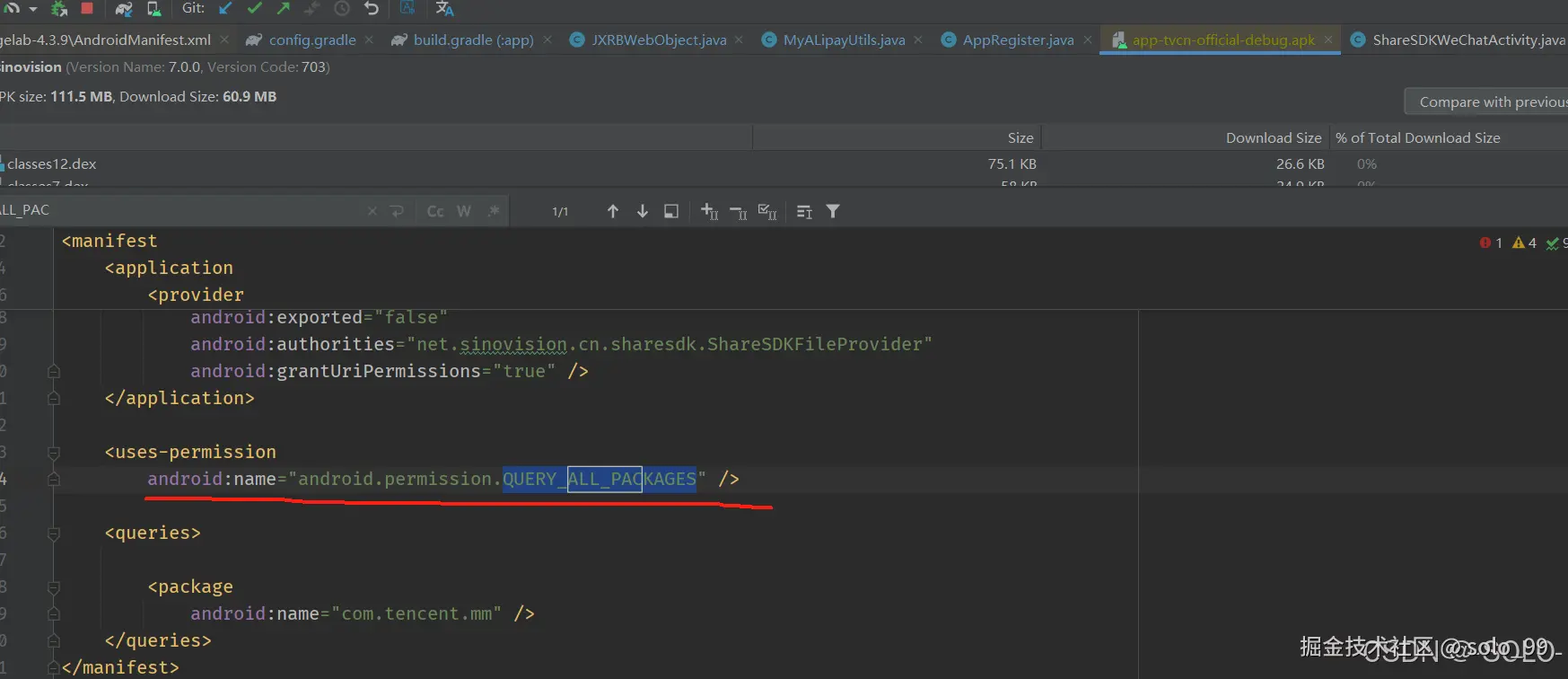Fold marker at closing queries tag
Image resolution: width=1568 pixels, height=679 pixels.
(x=54, y=641)
